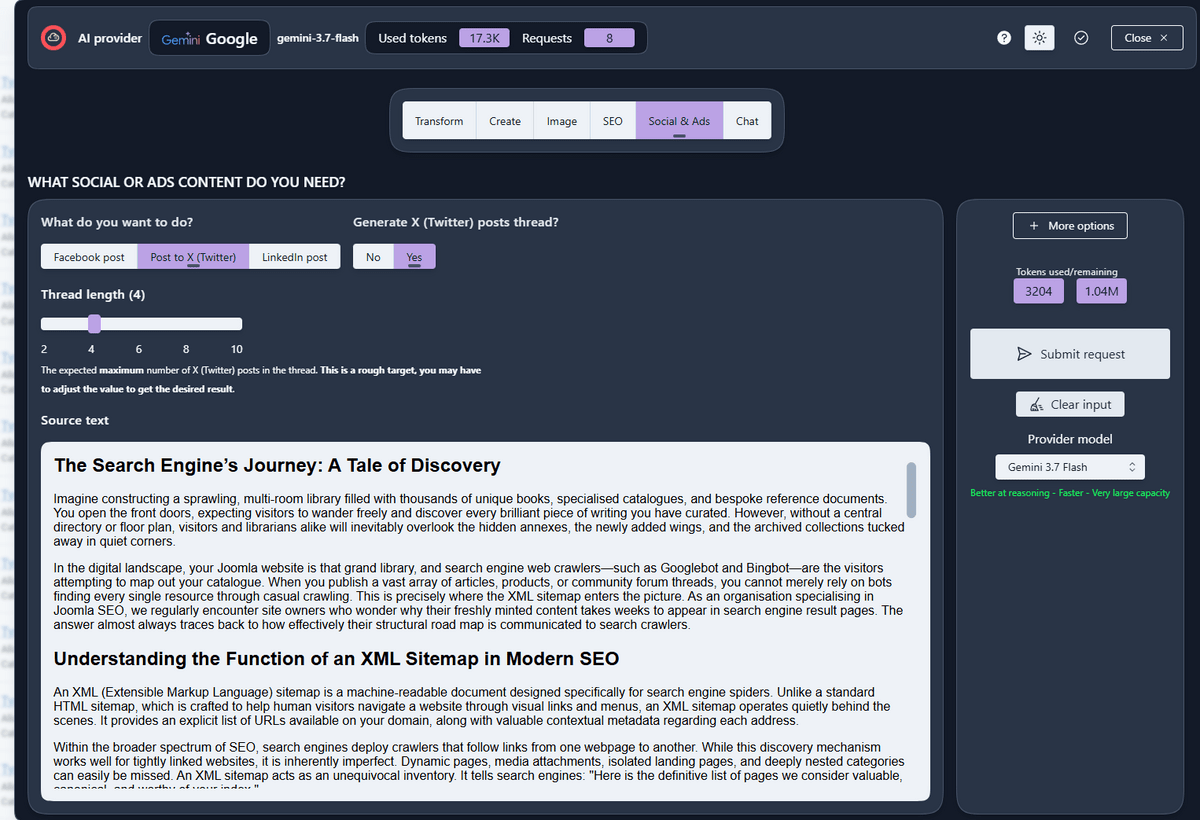Choose the Facebook post option

click(89, 257)
